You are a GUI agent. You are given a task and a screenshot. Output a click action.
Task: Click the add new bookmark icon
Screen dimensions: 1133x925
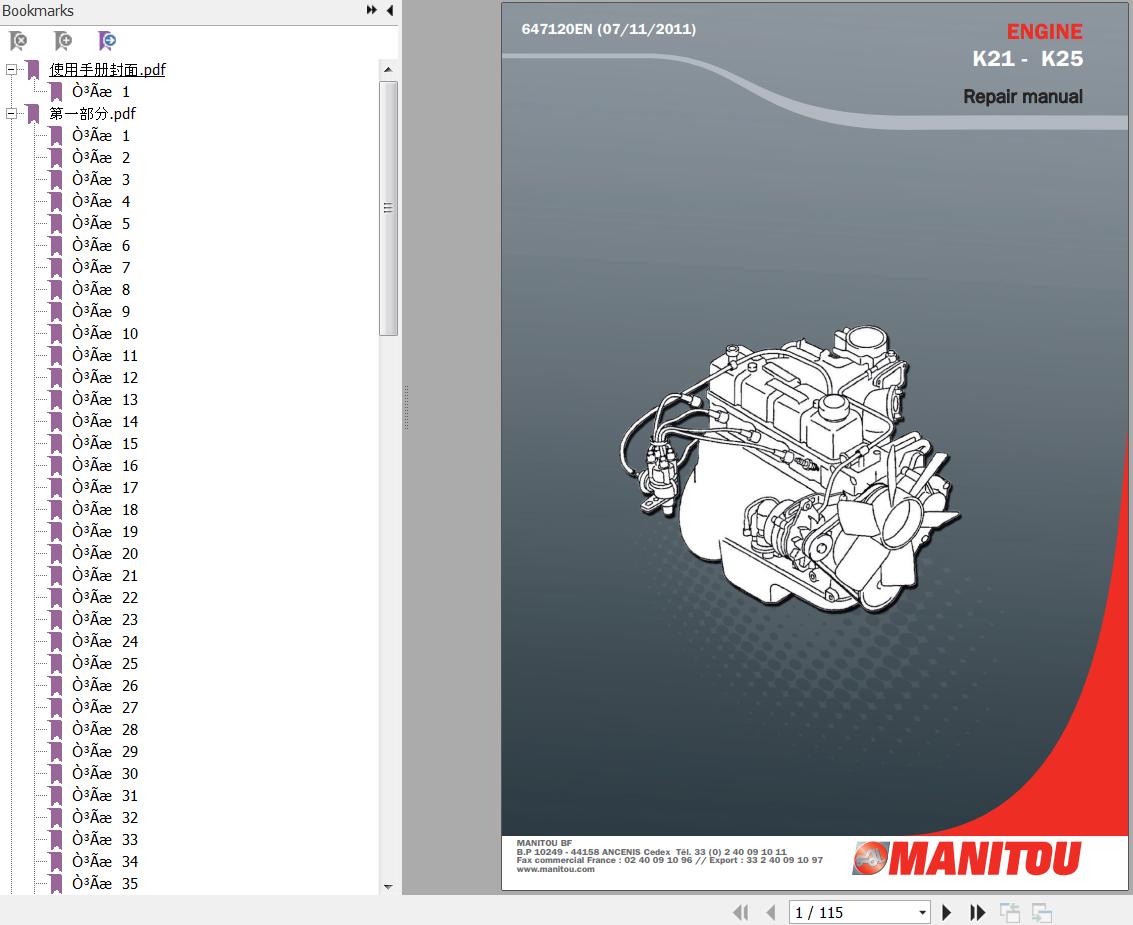point(63,40)
